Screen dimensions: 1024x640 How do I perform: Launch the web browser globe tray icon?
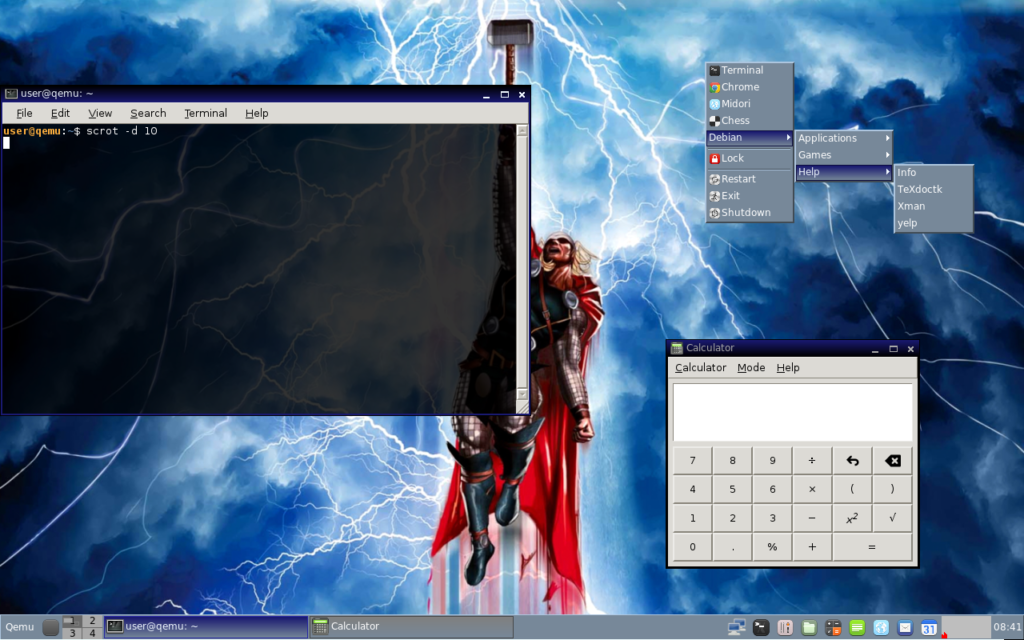click(x=881, y=627)
